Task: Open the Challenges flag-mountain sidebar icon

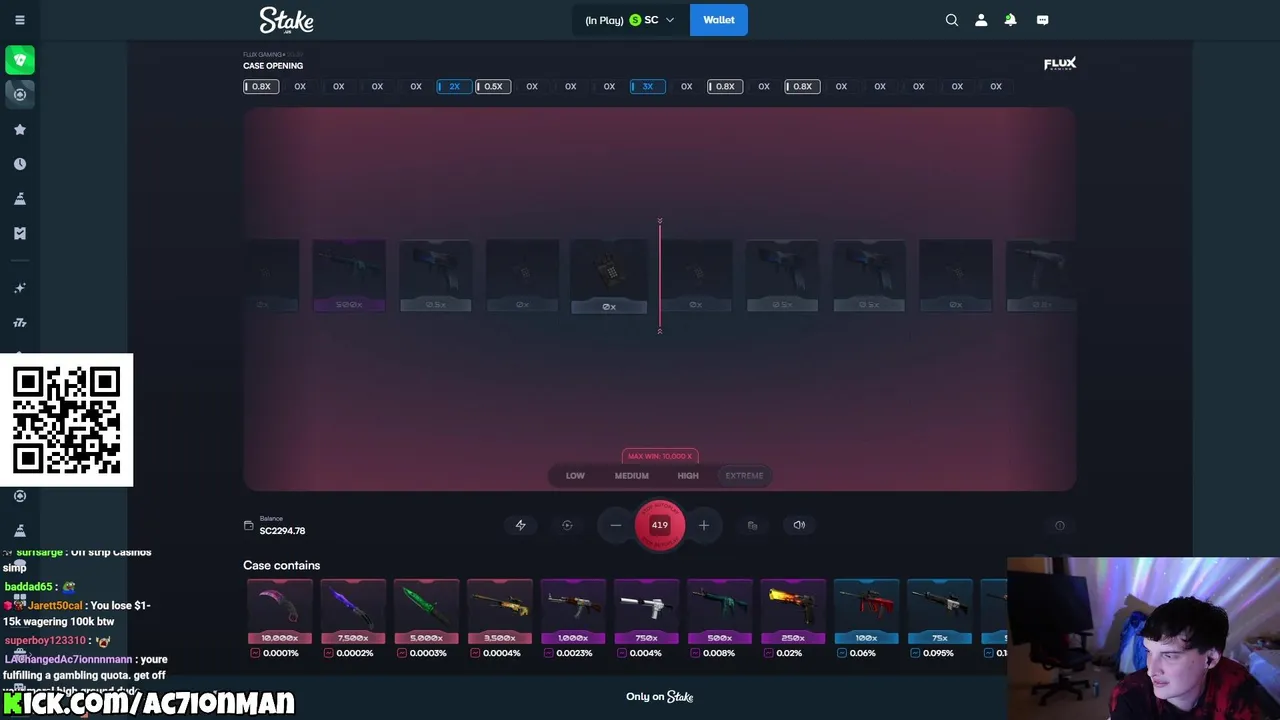Action: click(20, 199)
